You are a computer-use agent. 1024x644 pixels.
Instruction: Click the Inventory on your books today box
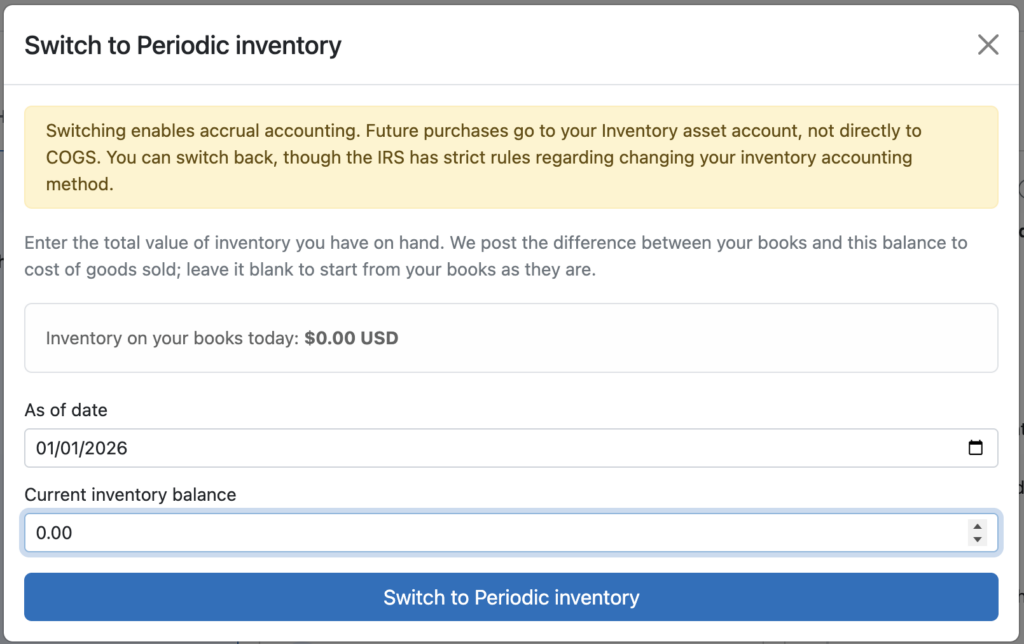point(511,338)
